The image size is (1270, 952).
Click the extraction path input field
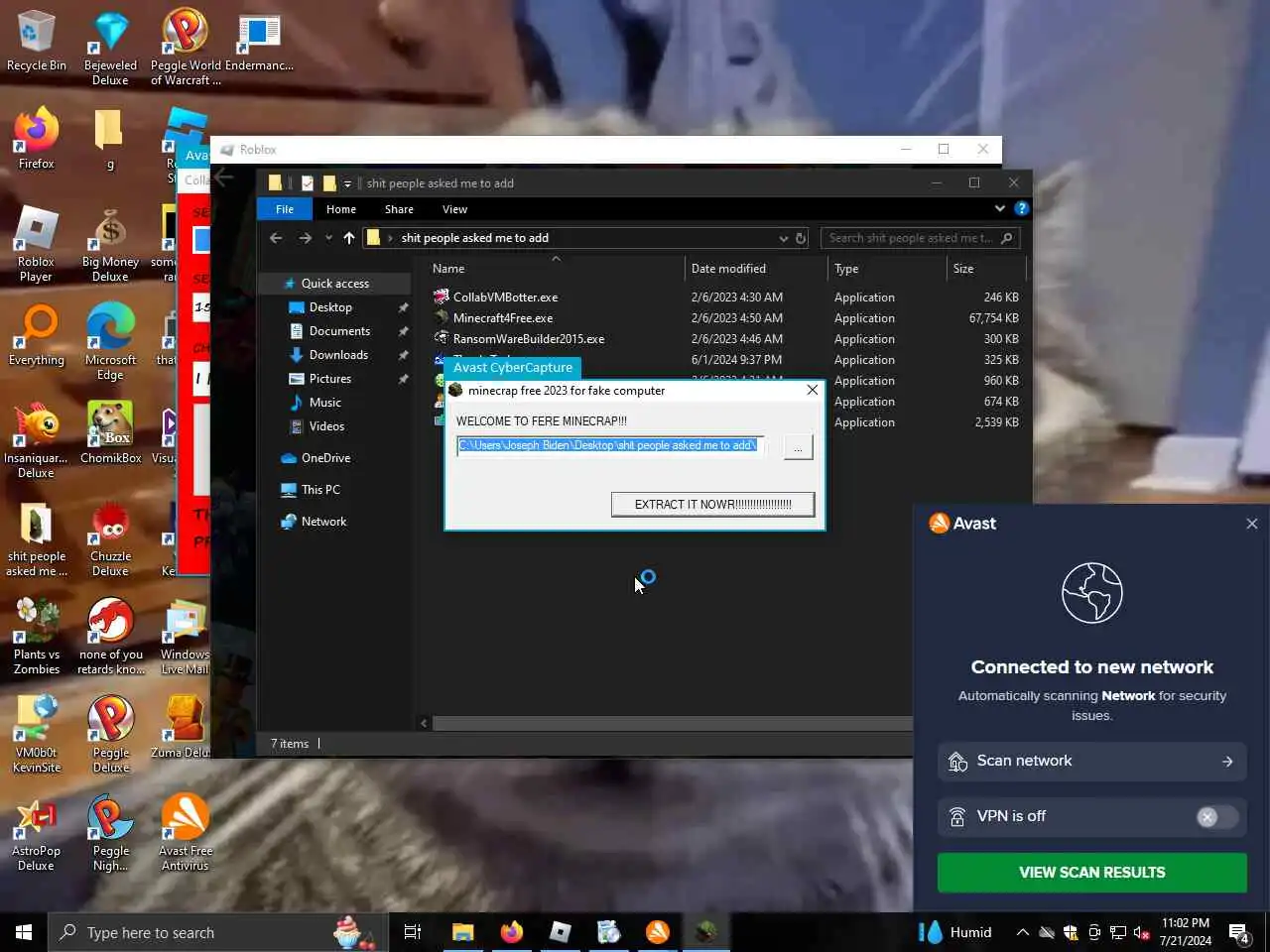610,446
